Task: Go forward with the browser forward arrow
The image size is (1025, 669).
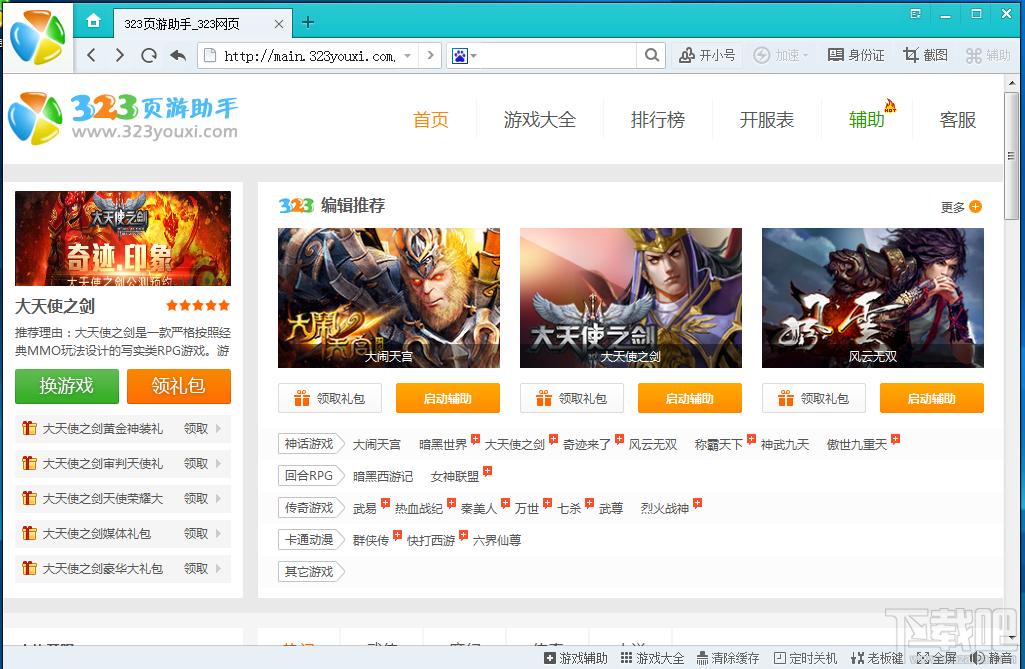Action: coord(120,56)
